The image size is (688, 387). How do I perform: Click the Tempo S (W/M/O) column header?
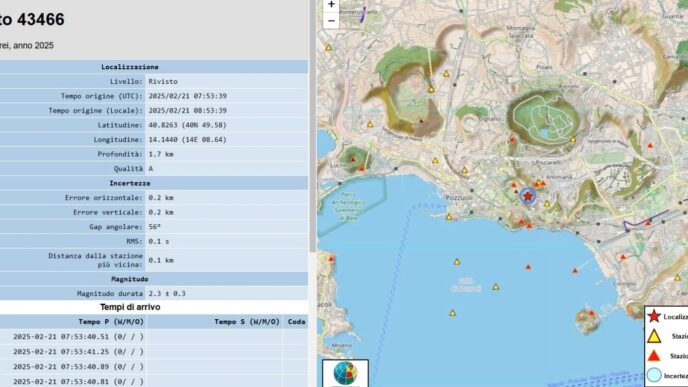[x=247, y=322]
